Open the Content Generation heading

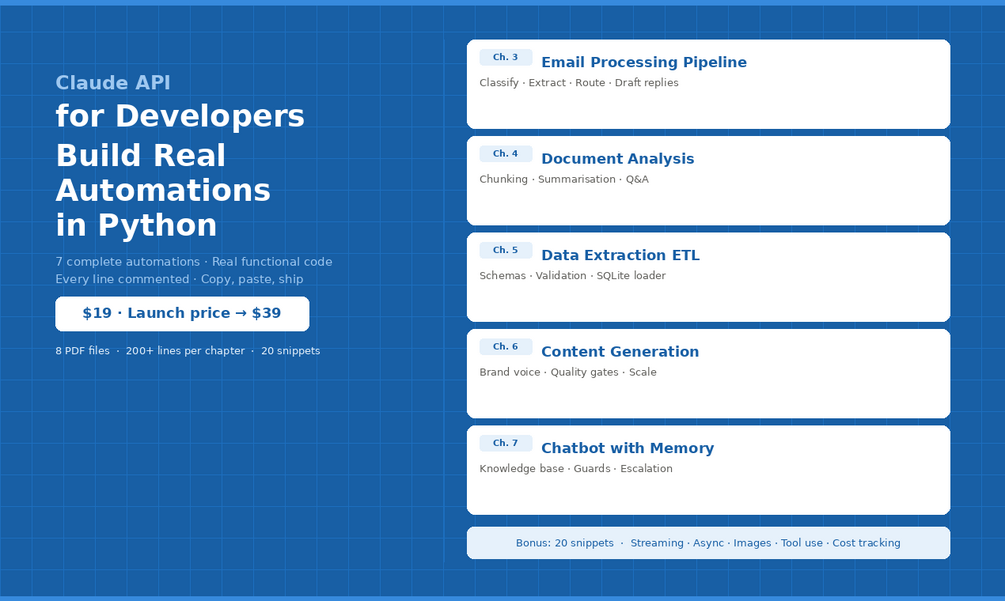point(620,352)
